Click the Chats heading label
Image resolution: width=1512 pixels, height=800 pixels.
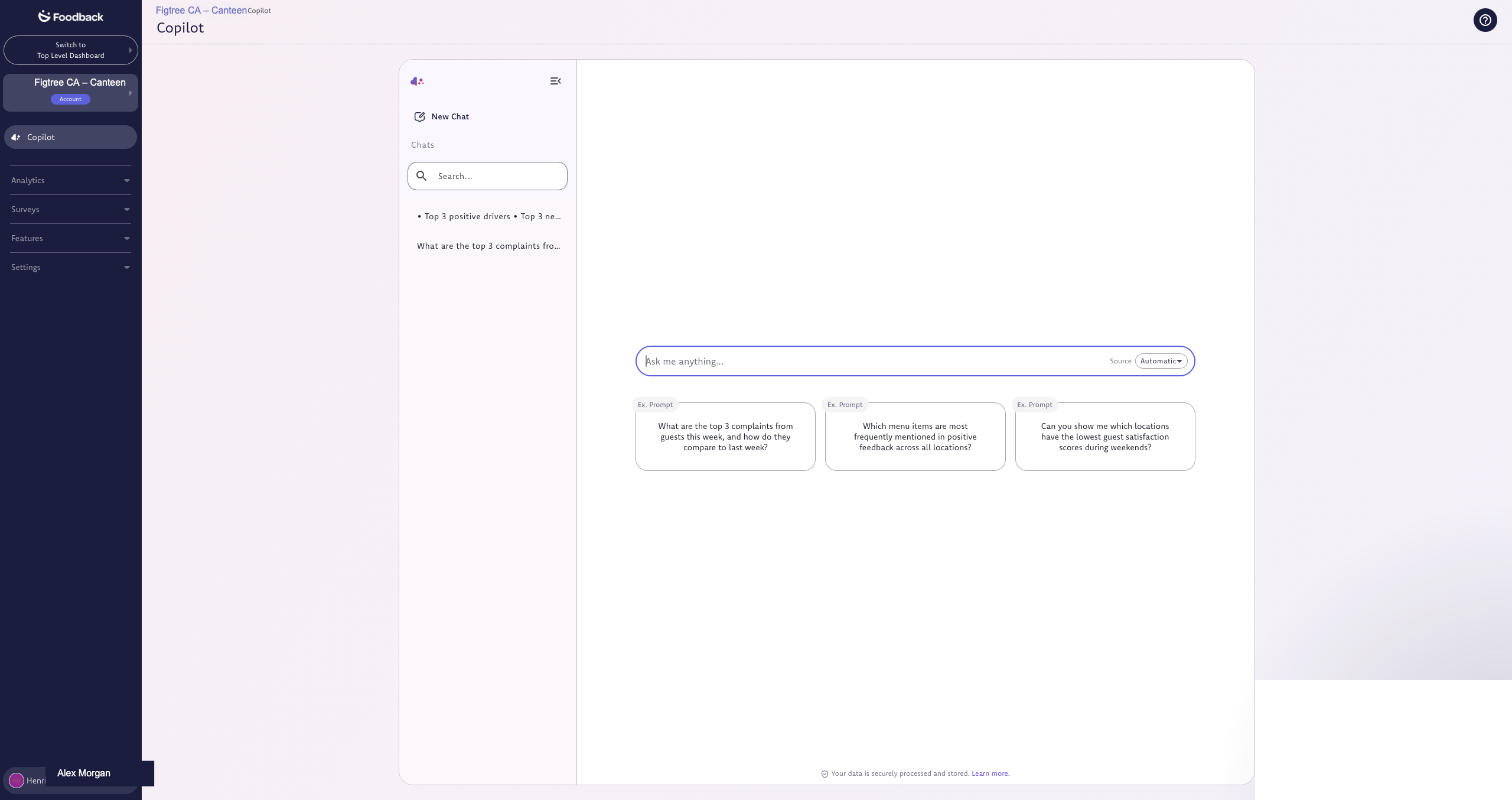tap(423, 145)
